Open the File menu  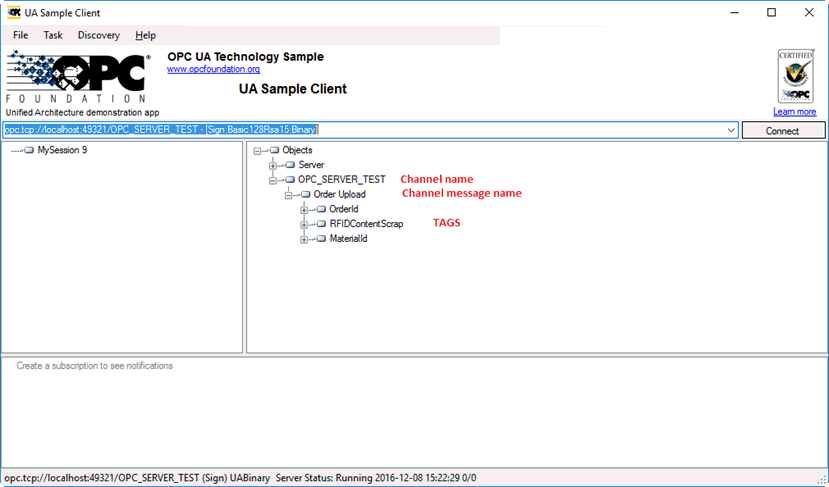tap(21, 35)
